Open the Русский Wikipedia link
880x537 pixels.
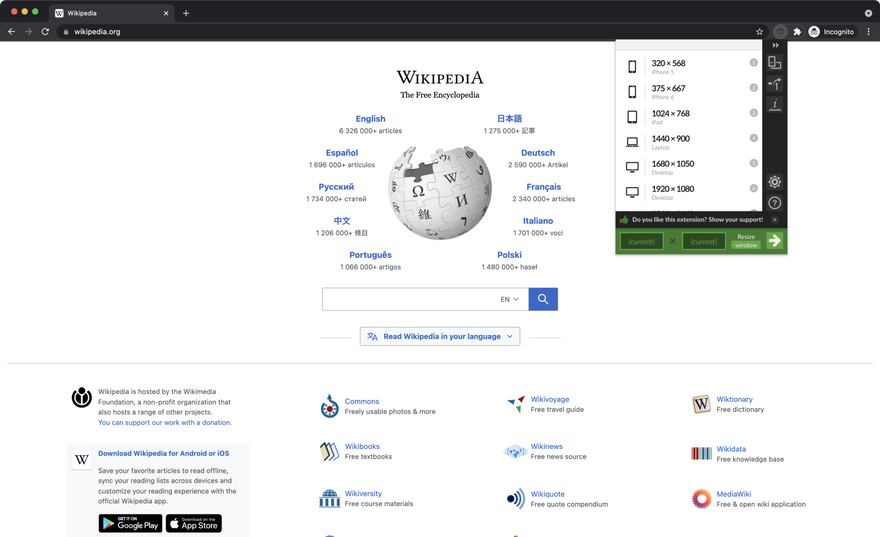pos(336,187)
